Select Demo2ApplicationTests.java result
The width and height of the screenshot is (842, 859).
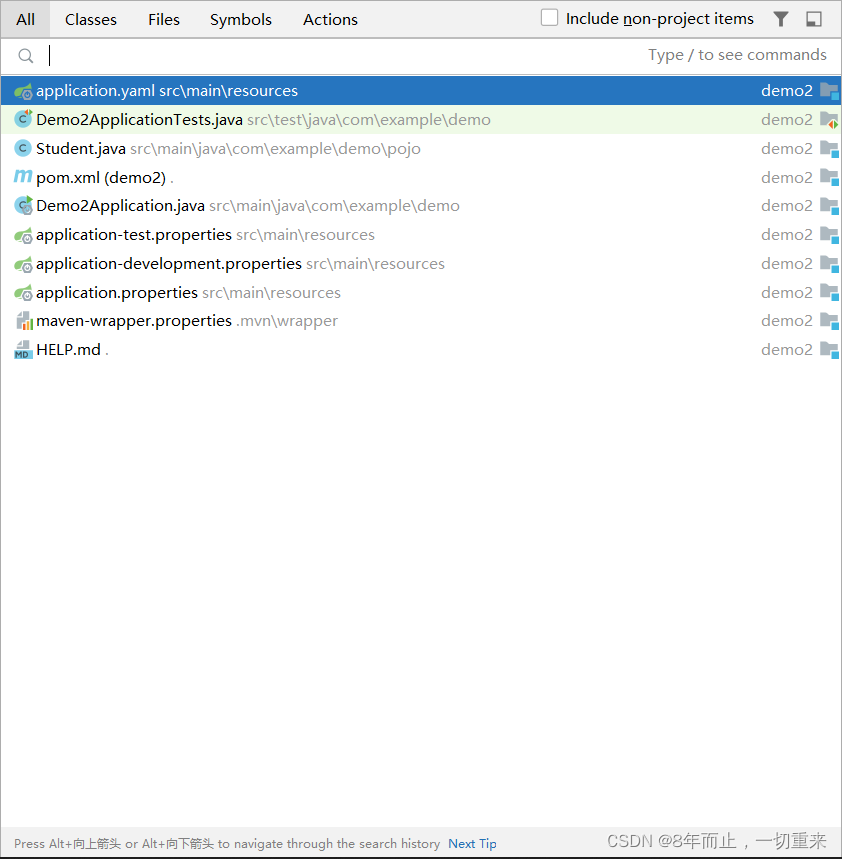(421, 119)
